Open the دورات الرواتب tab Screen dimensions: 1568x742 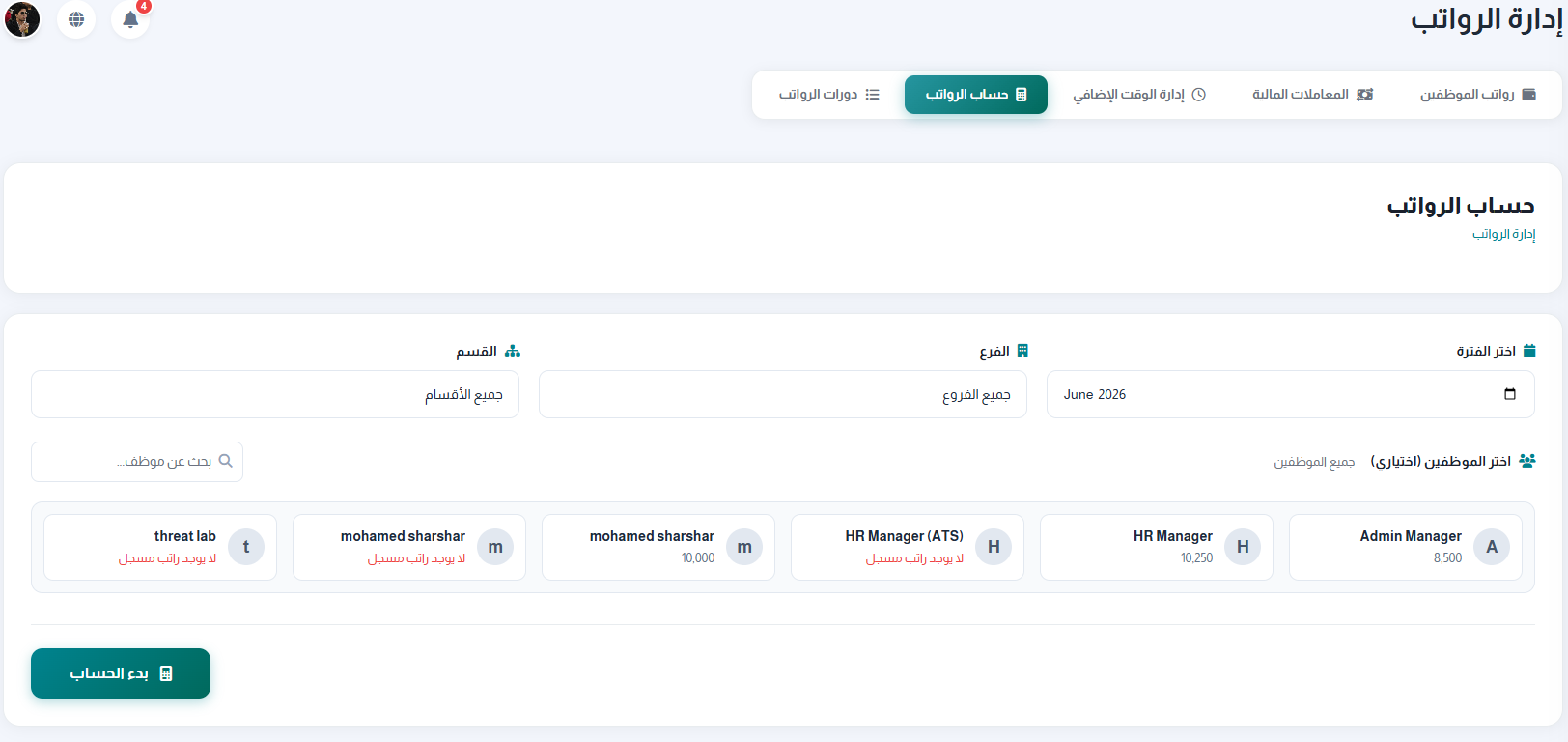click(x=828, y=95)
